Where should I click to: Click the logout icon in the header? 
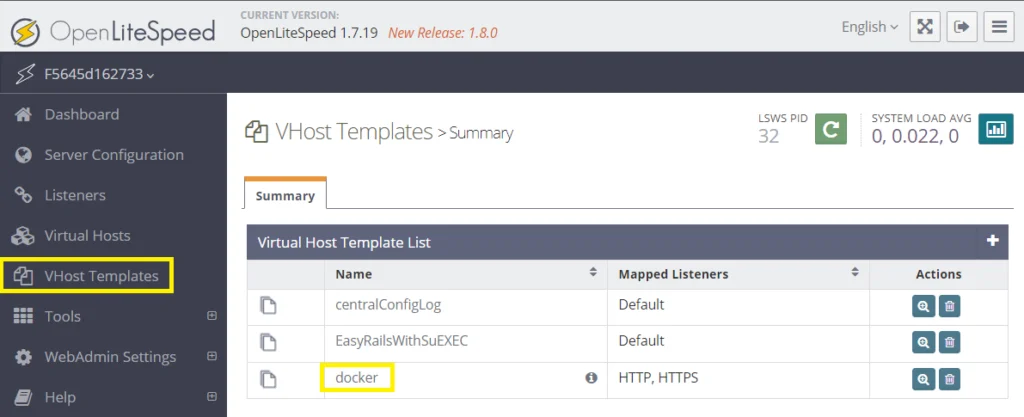pyautogui.click(x=961, y=27)
